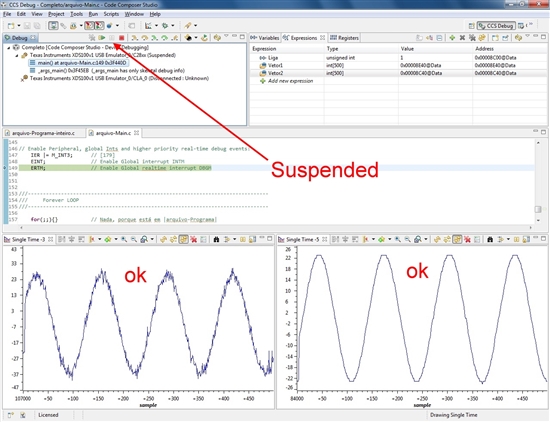Click the CCS Debug perspective button

click(496, 26)
